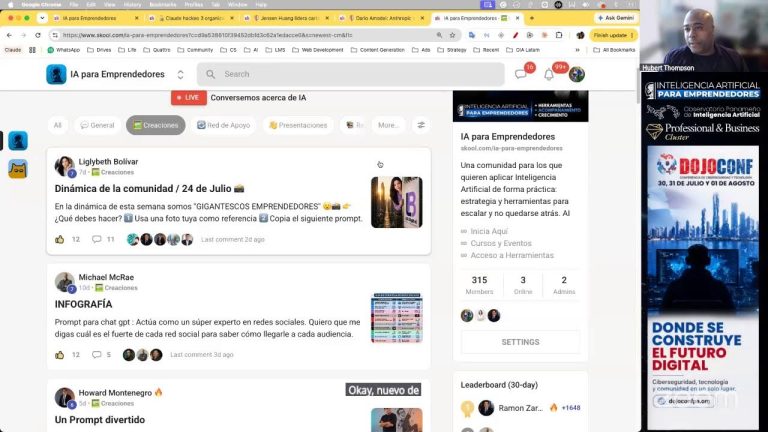The height and width of the screenshot is (432, 768).
Task: Open the Chrome profile avatar icon
Action: click(580, 35)
